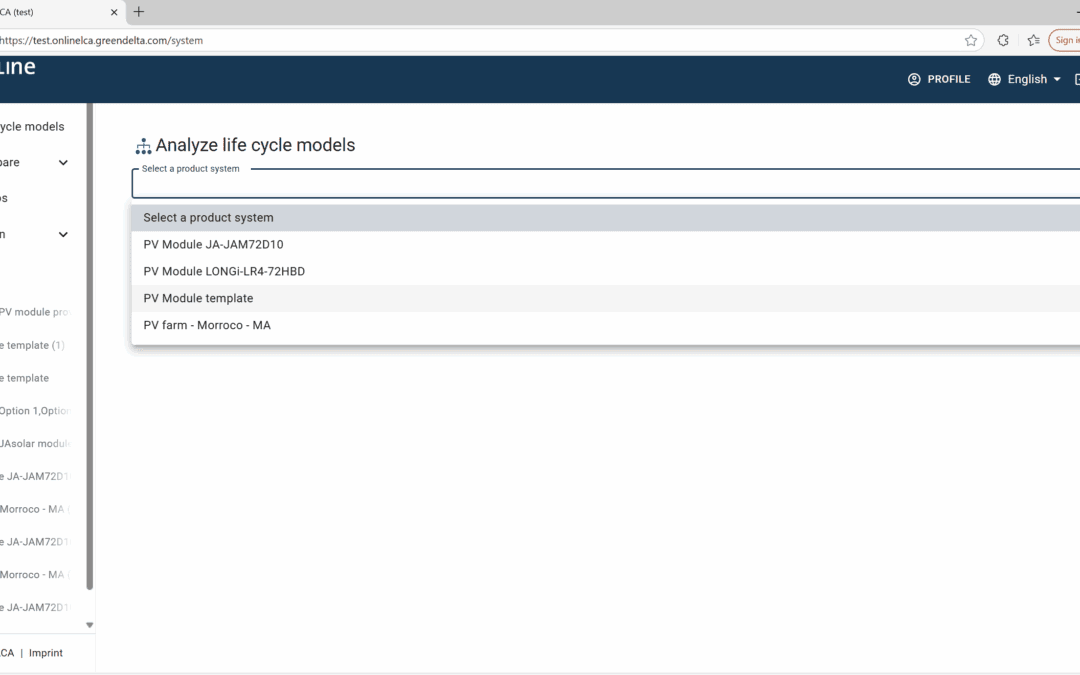Expand the Compare section chevron in sidebar
The image size is (1080, 675).
click(x=63, y=163)
